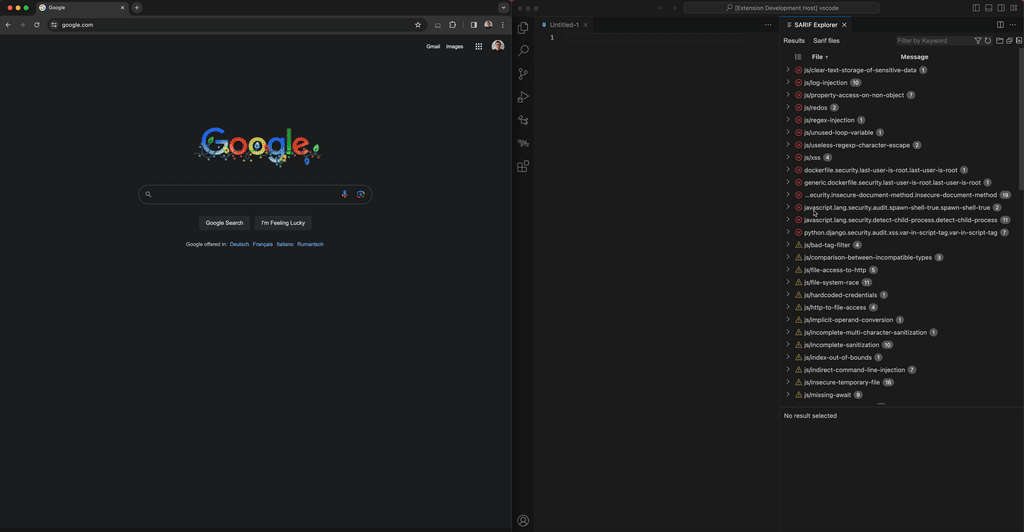Screen dimensions: 1024x532
Task: Open the SARIF Explorer more actions menu
Action: (x=1013, y=25)
